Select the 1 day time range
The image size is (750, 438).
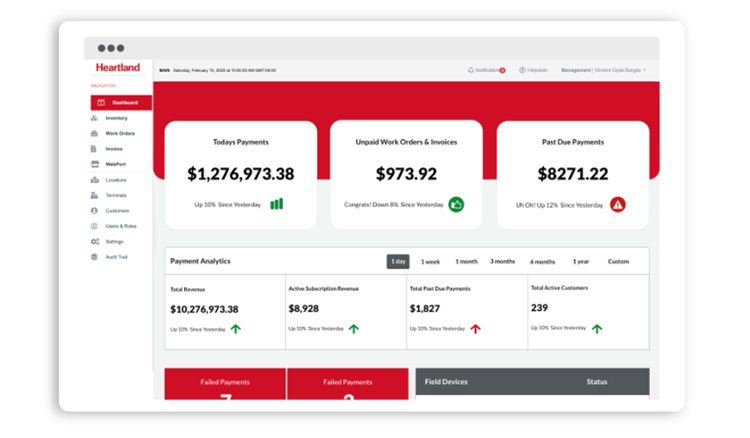[x=398, y=261]
